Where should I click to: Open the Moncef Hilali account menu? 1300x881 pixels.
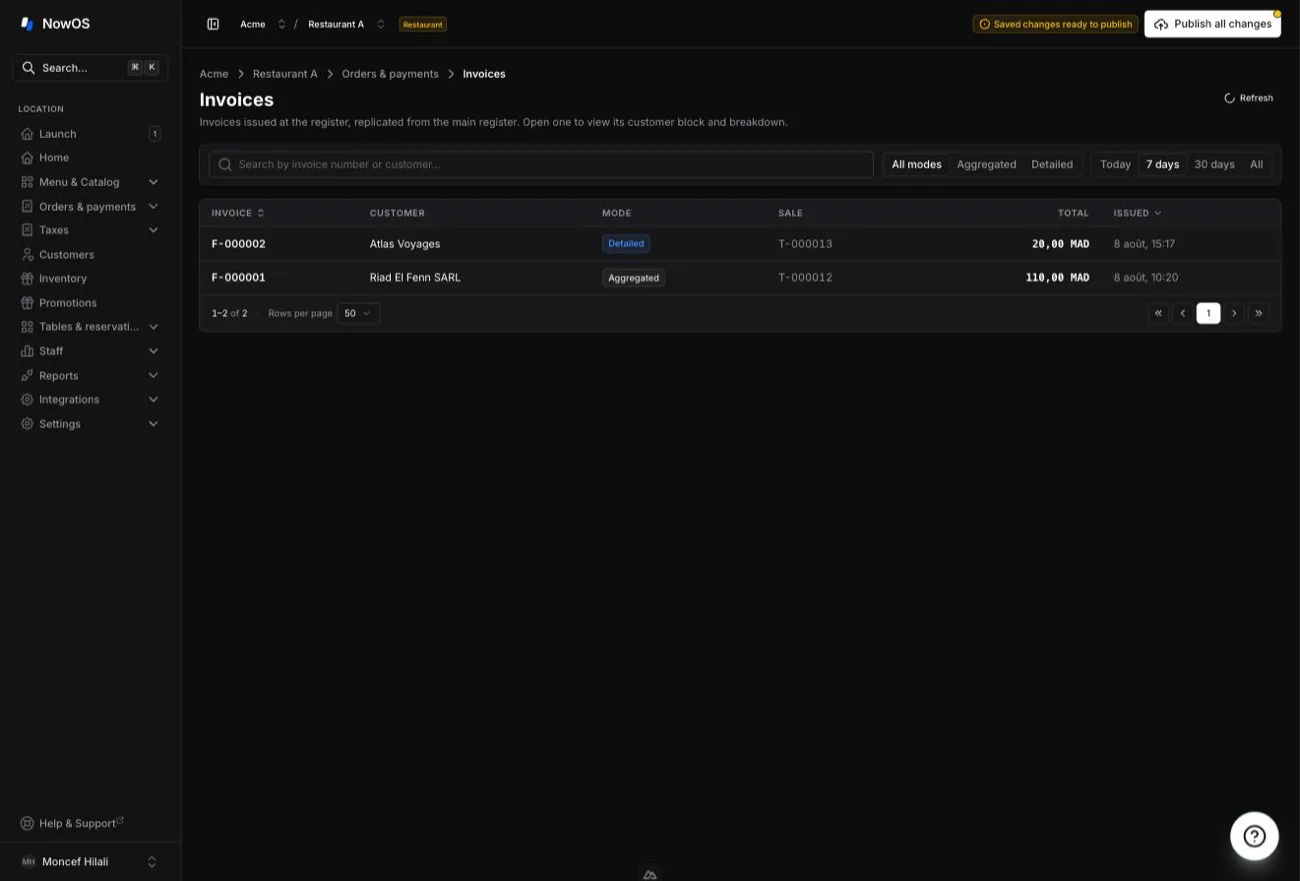click(90, 862)
